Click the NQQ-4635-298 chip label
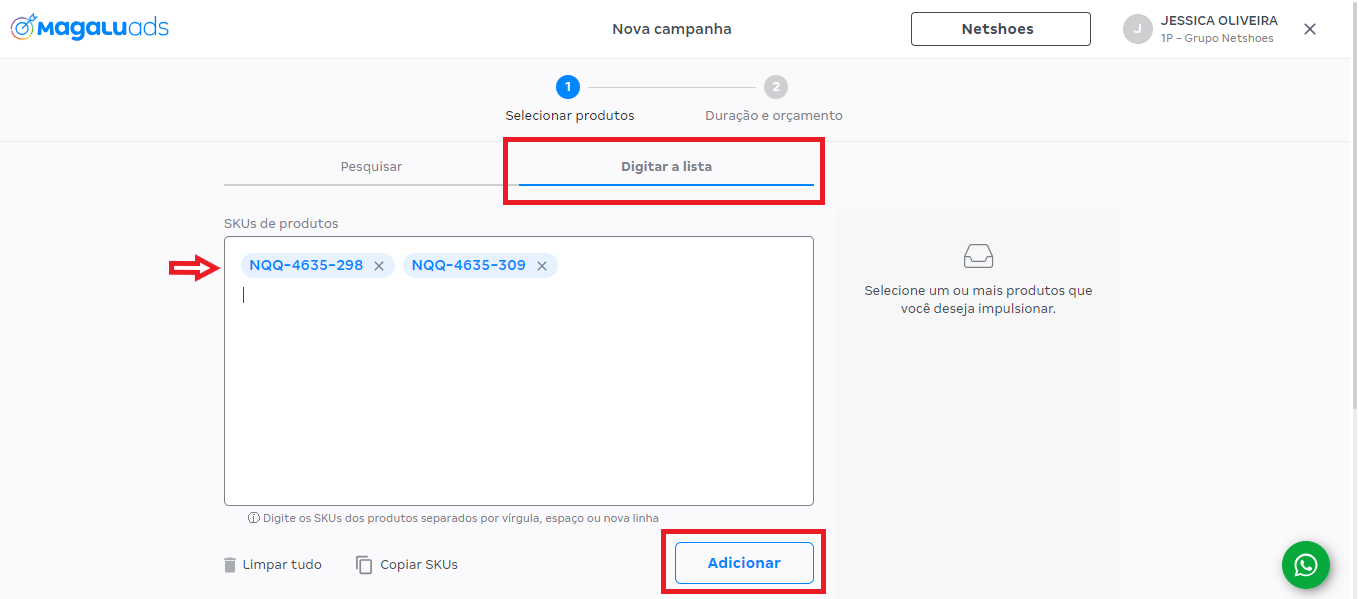 tap(306, 266)
